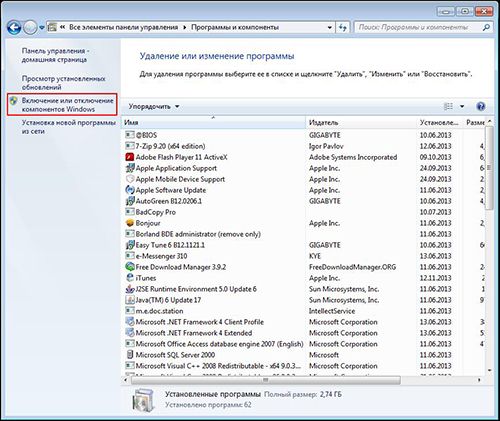
Task: Open Установка новой программы из сети link
Action: (69, 127)
